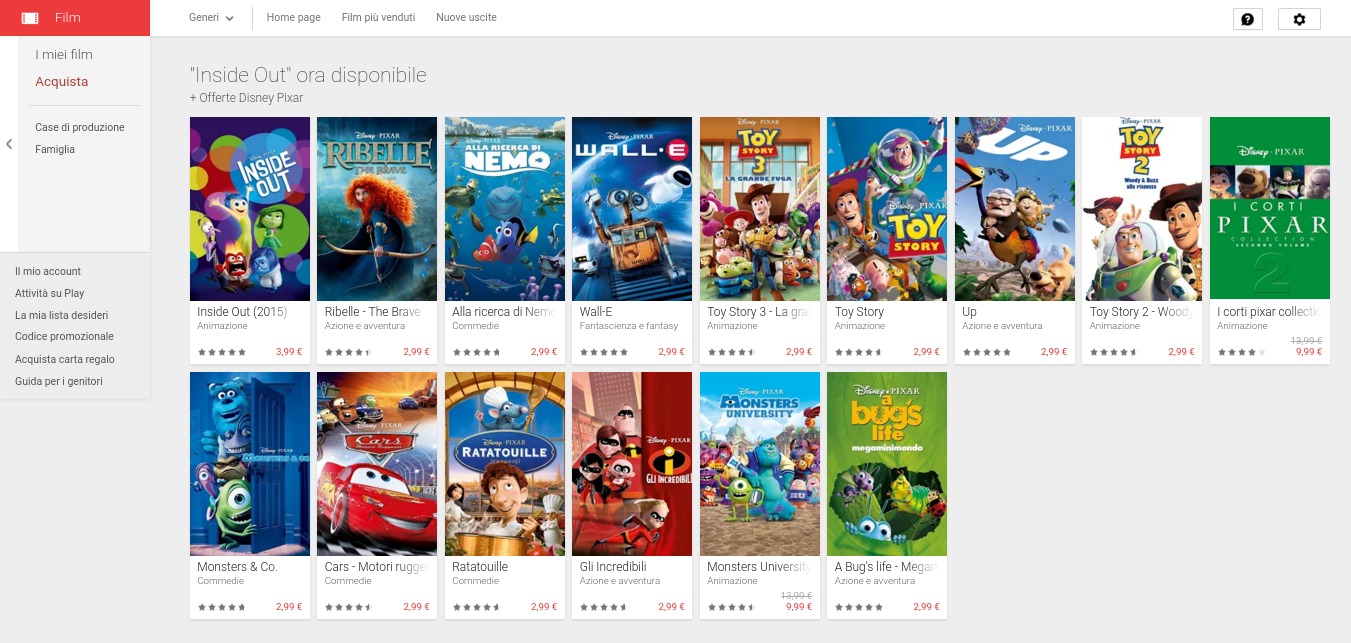Click the Inside Out (2015) title
Viewport: 1351px width, 643px height.
coord(242,312)
